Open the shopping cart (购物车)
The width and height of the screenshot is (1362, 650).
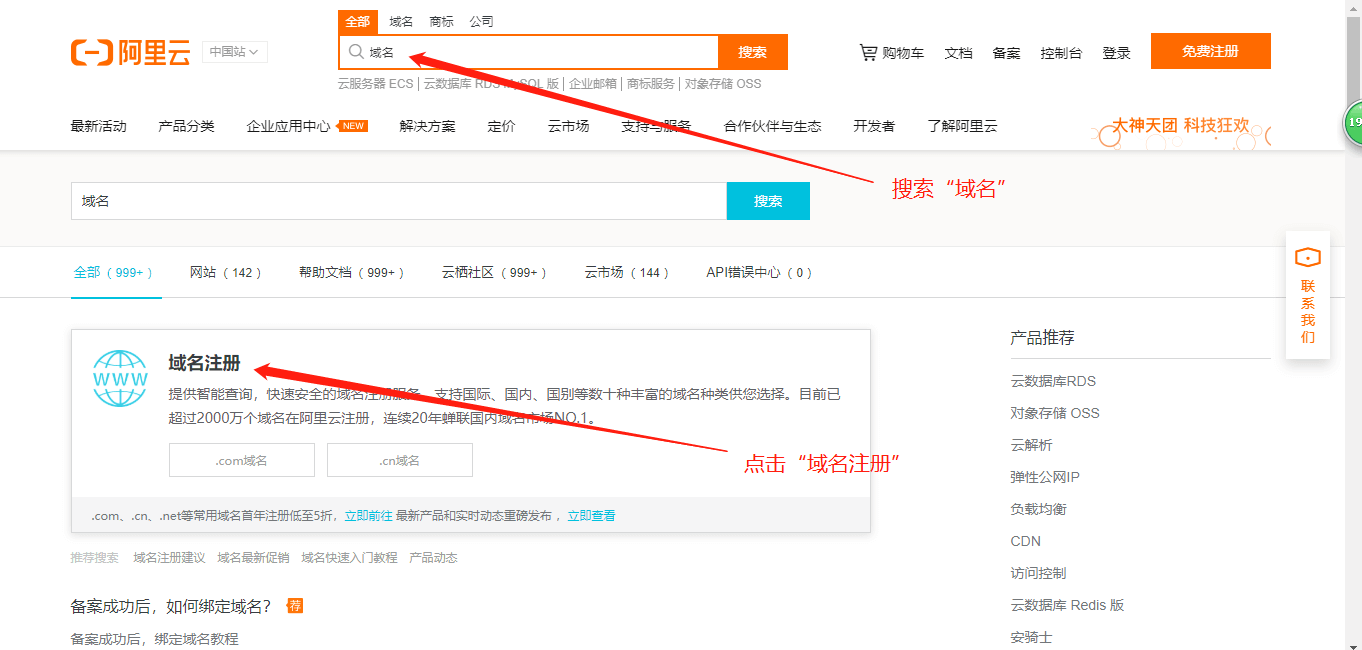pos(892,53)
